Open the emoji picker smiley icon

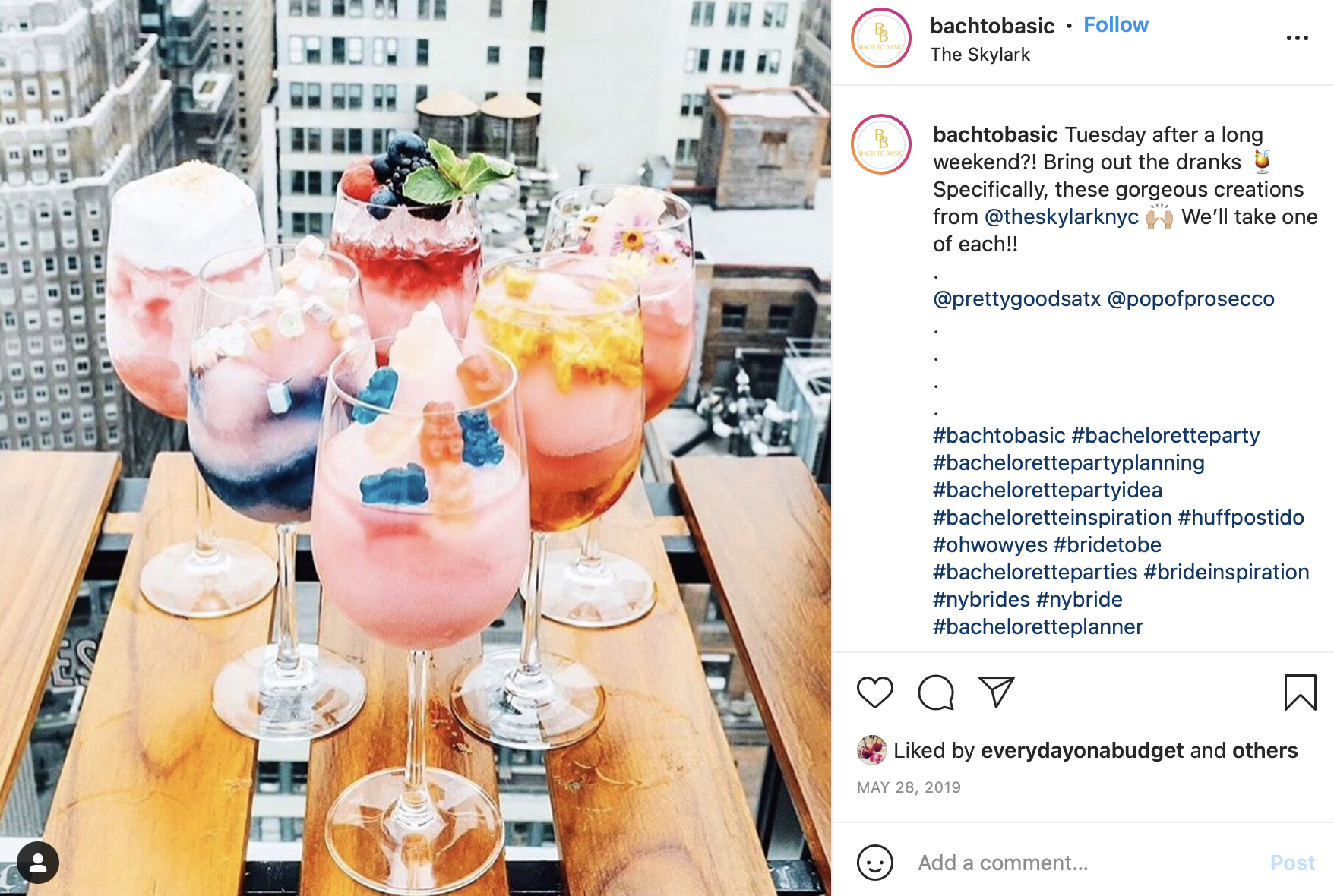pyautogui.click(x=874, y=863)
